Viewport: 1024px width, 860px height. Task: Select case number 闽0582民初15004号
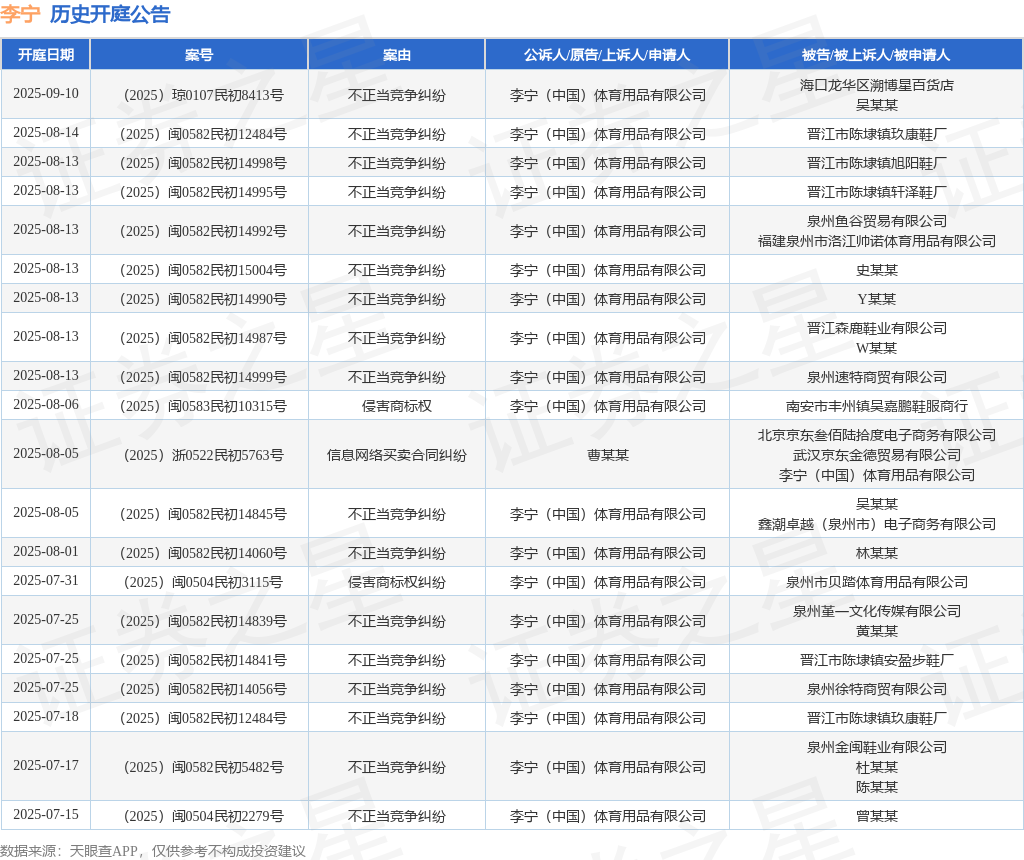pyautogui.click(x=203, y=270)
